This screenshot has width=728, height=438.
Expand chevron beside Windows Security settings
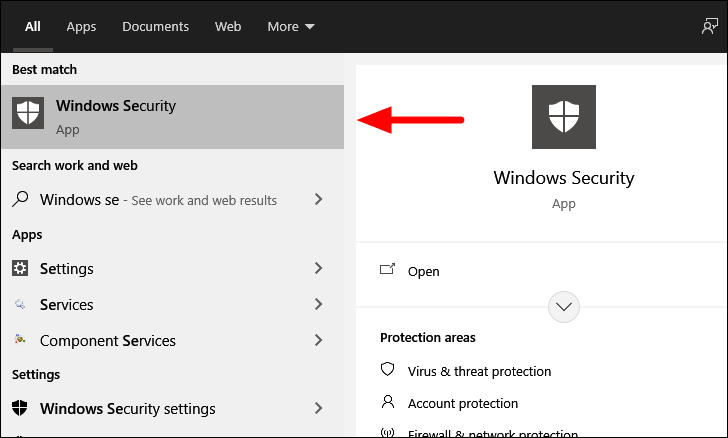click(318, 408)
